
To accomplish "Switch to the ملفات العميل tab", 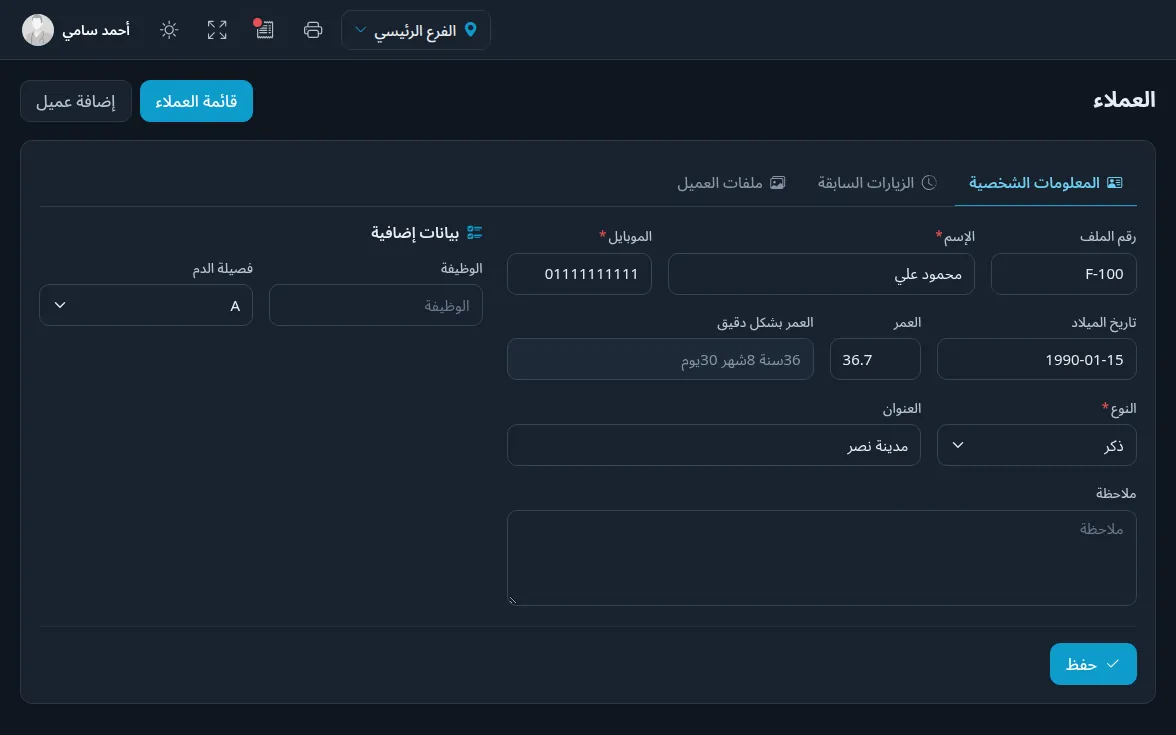I will point(731,183).
